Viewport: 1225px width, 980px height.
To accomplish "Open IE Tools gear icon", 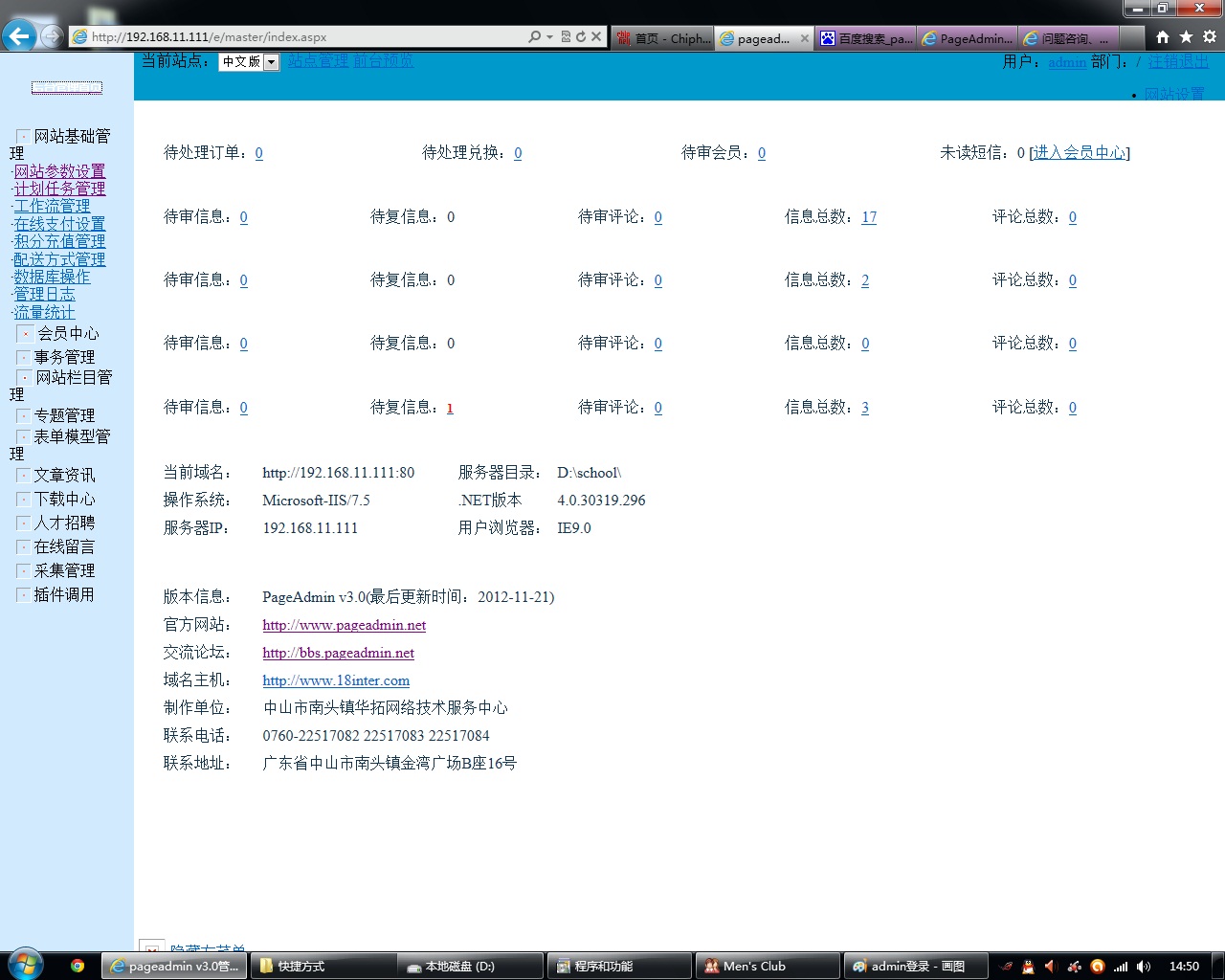I will (1210, 36).
